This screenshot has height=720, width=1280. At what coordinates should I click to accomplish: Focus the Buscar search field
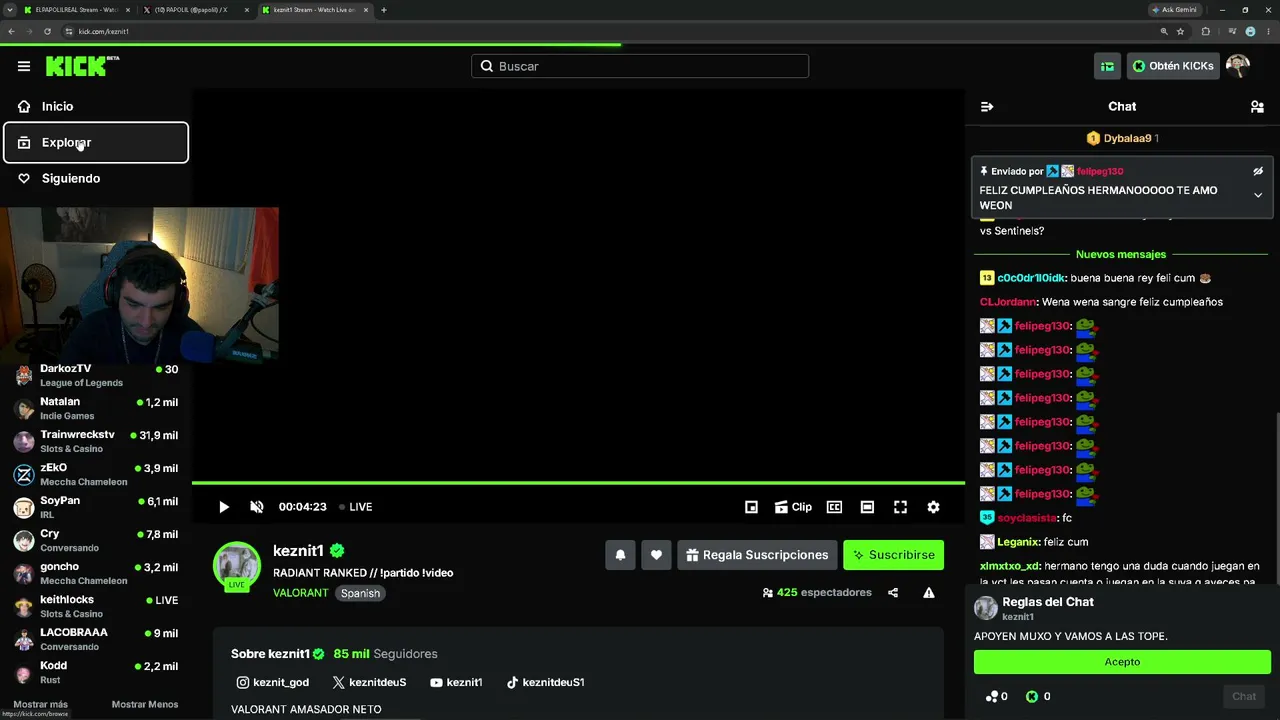[x=640, y=66]
